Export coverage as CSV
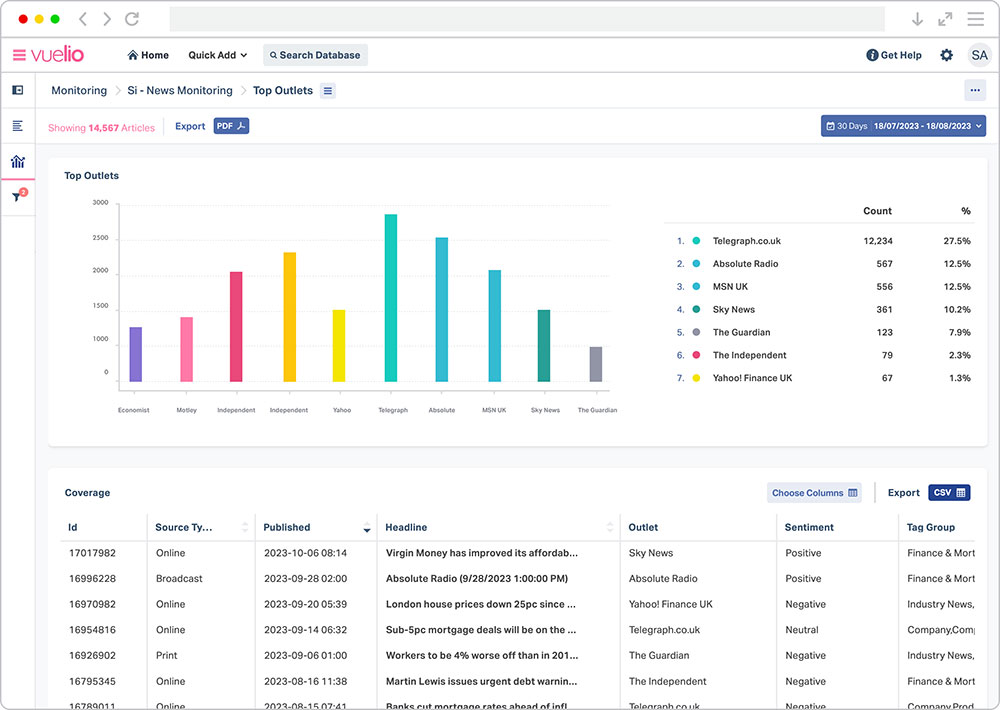The image size is (1000, 710). click(949, 492)
